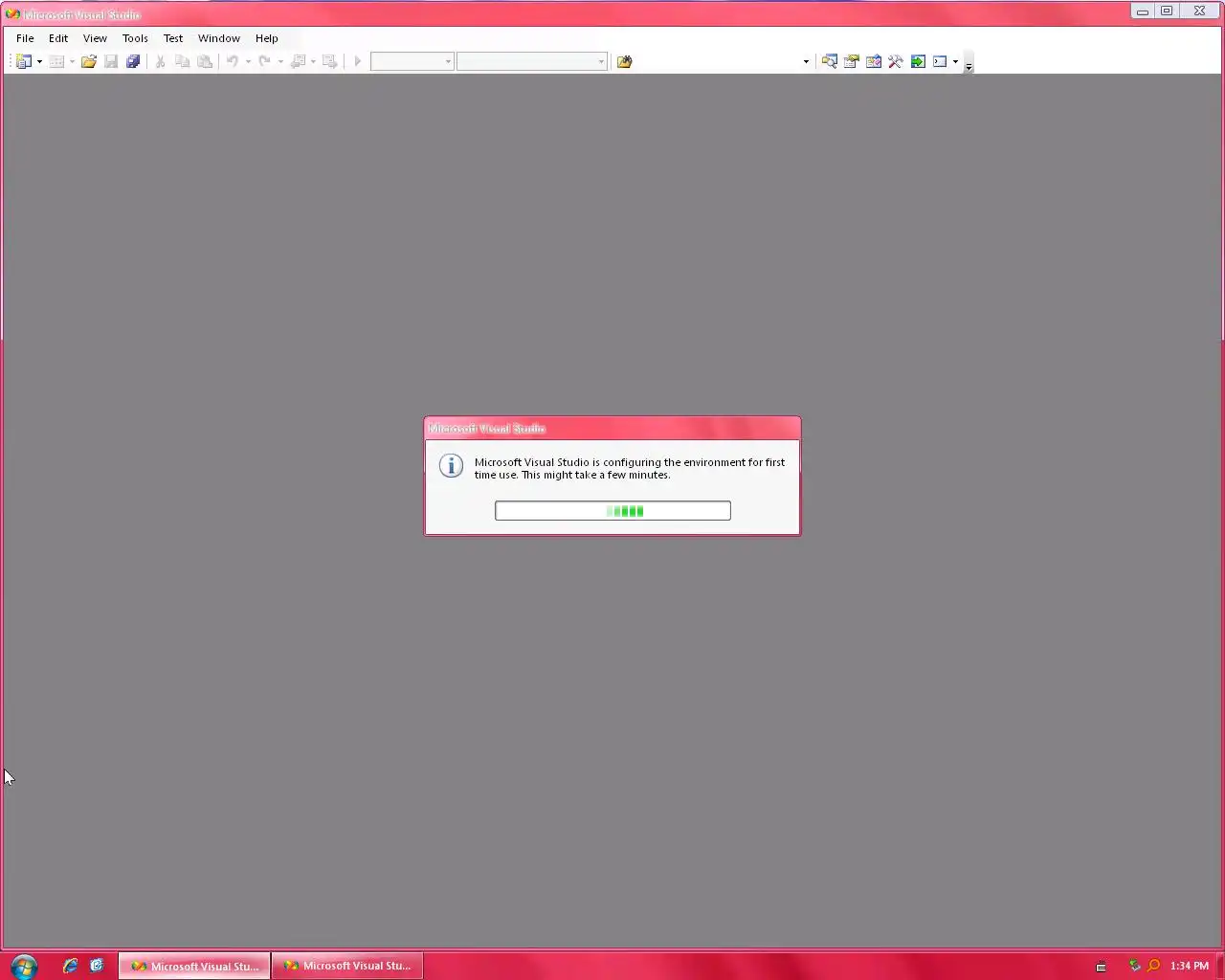Click the Solution Explorer toolbar icon
The image size is (1225, 980).
pos(830,61)
